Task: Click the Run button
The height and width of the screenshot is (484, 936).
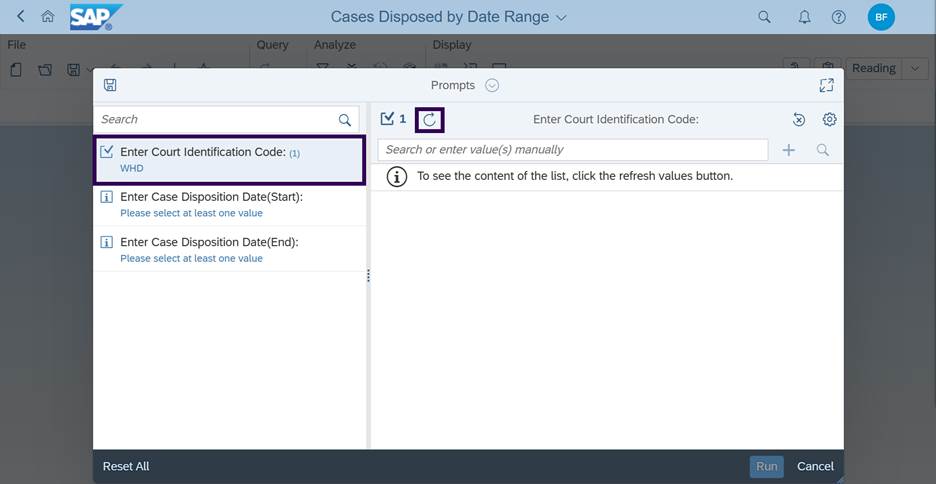Action: tap(766, 467)
